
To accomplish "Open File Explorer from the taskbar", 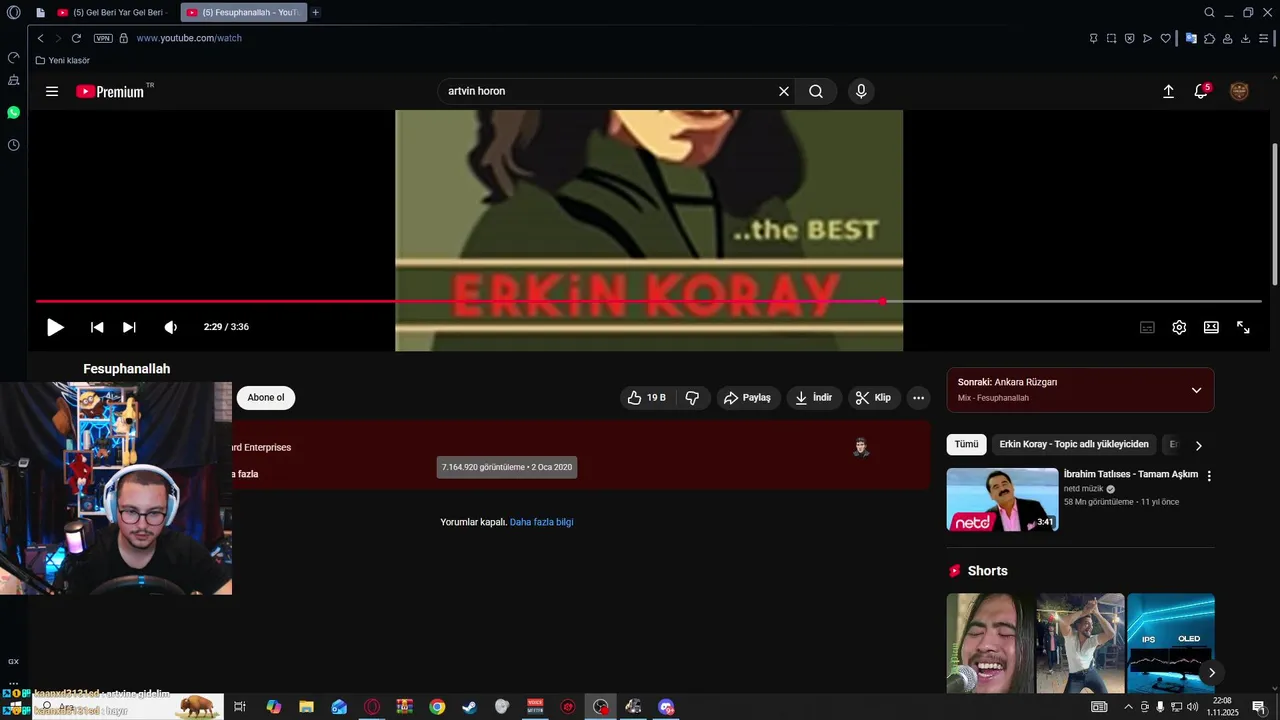I will click(306, 707).
